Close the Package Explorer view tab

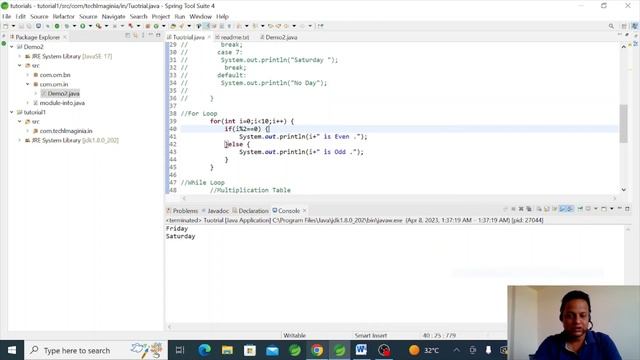click(65, 37)
